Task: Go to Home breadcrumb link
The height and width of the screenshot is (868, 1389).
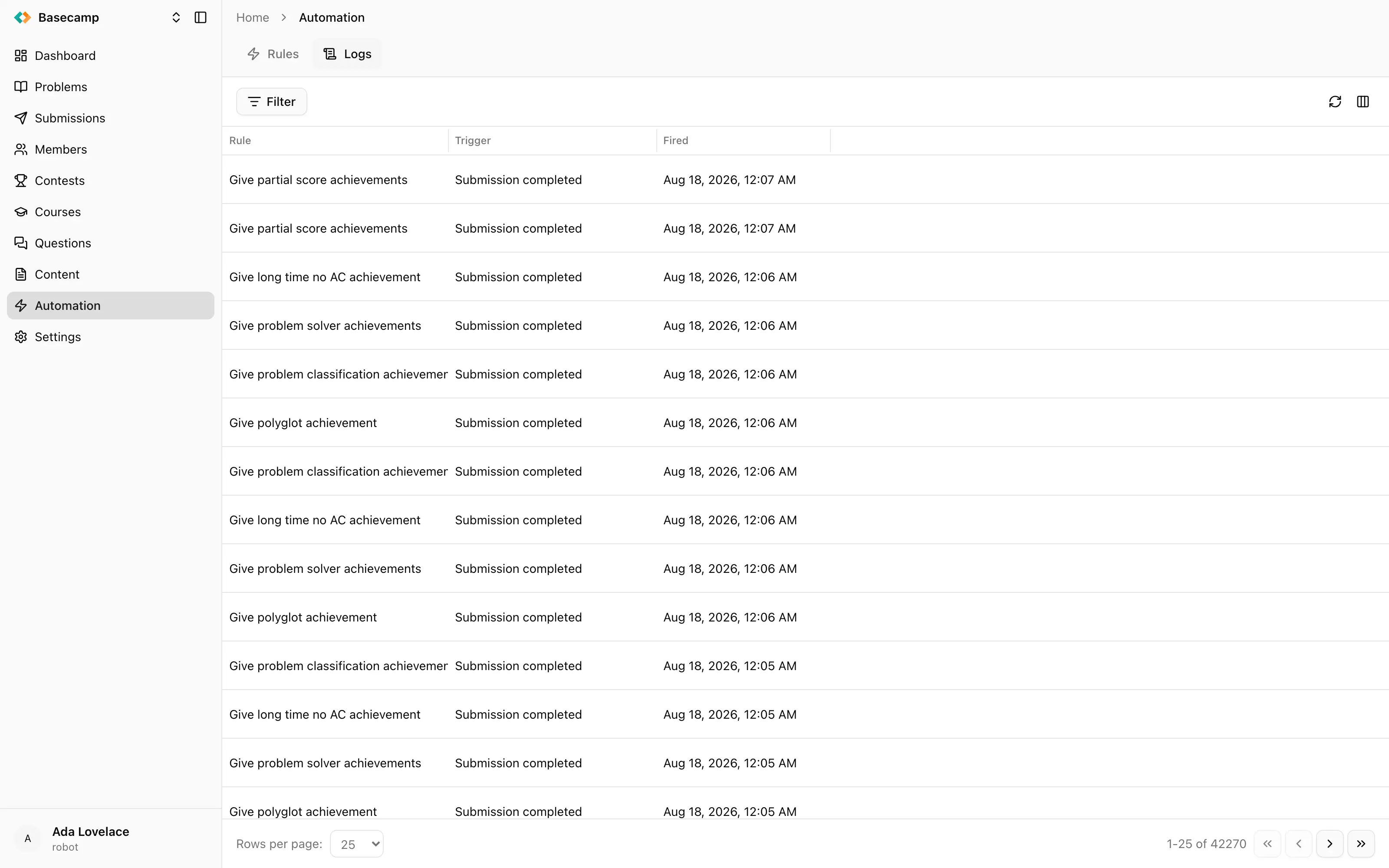Action: click(253, 17)
